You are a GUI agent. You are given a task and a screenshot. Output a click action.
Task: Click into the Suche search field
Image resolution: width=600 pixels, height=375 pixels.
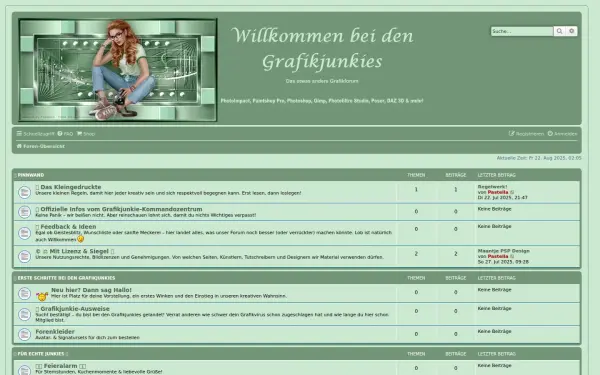[x=522, y=31]
